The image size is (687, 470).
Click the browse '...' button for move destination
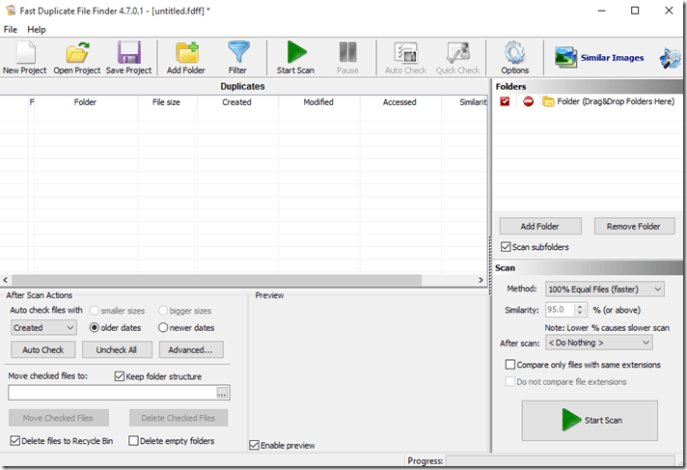click(x=222, y=393)
